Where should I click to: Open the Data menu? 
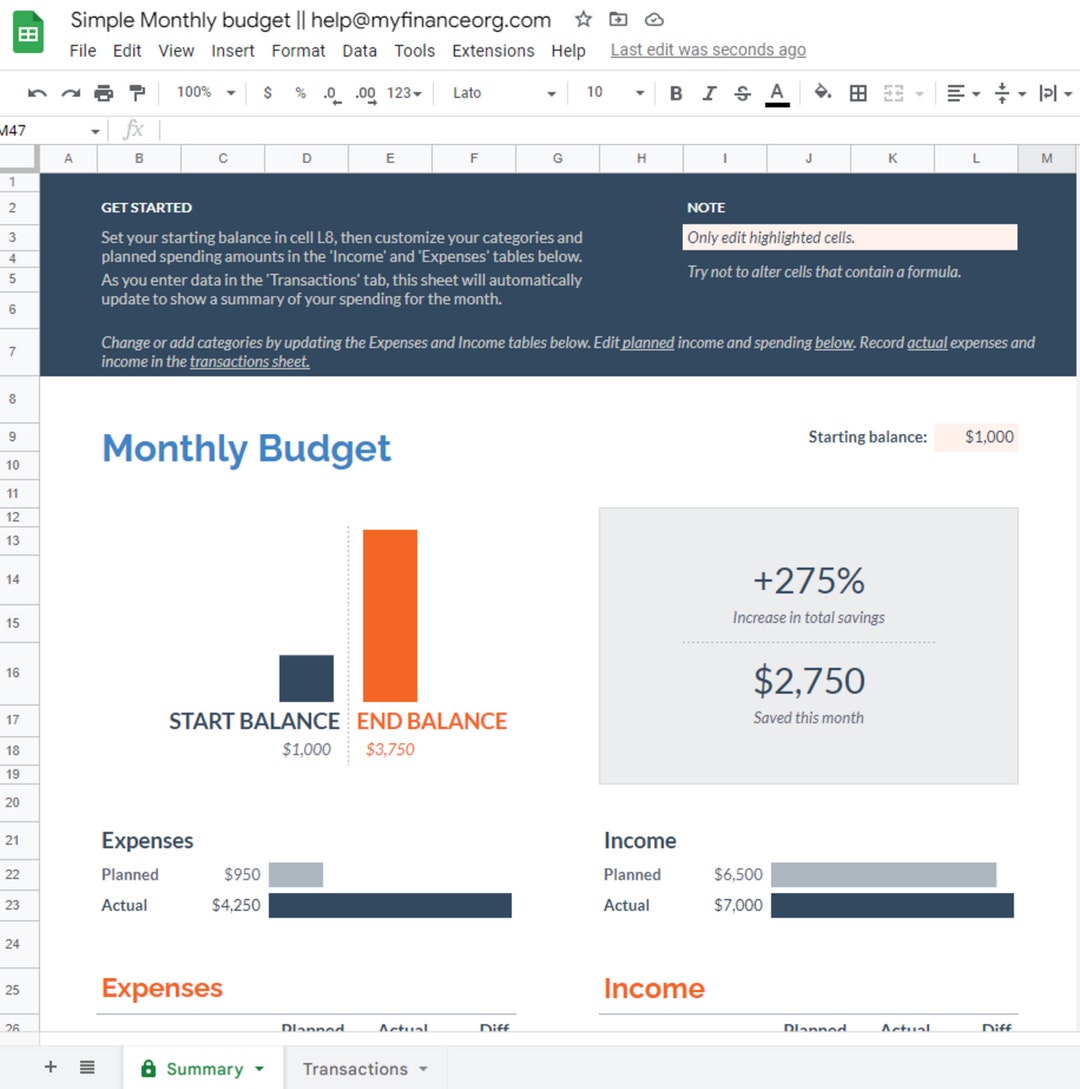(x=359, y=51)
